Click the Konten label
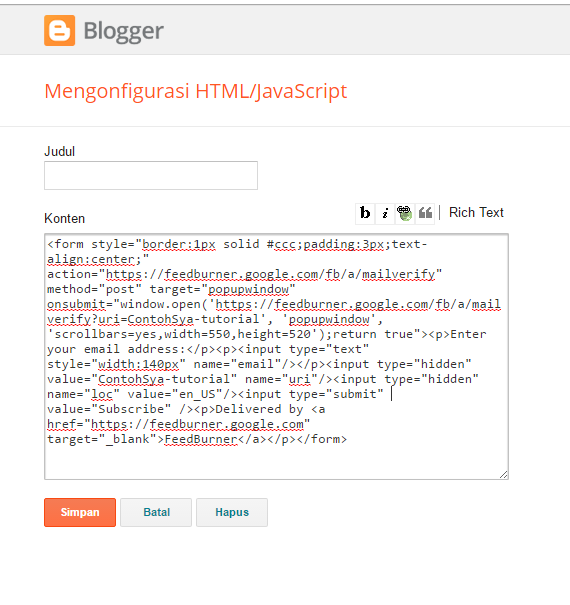This screenshot has height=605, width=570. [64, 218]
